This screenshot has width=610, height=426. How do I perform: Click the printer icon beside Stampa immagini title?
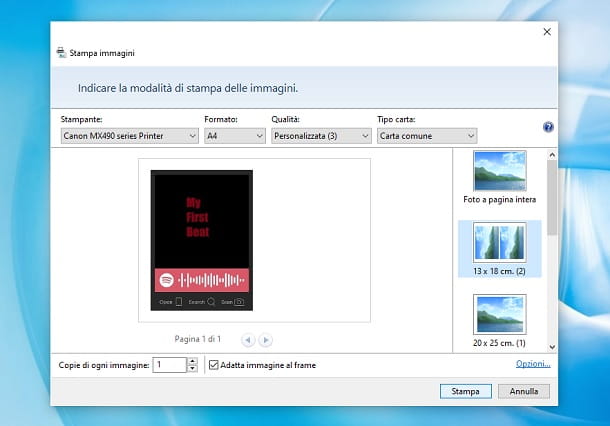click(61, 53)
